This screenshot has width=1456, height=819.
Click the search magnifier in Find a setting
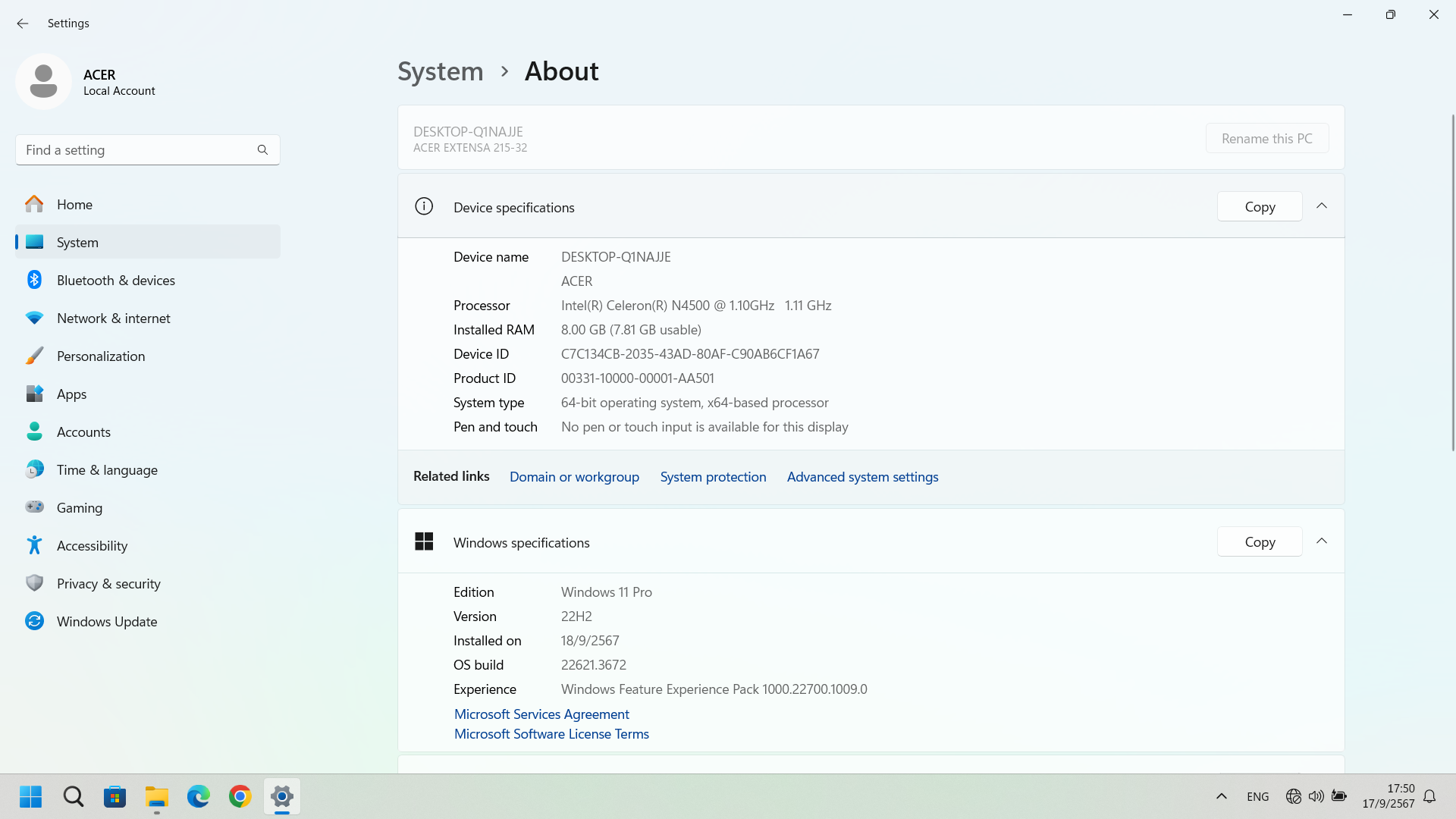262,150
